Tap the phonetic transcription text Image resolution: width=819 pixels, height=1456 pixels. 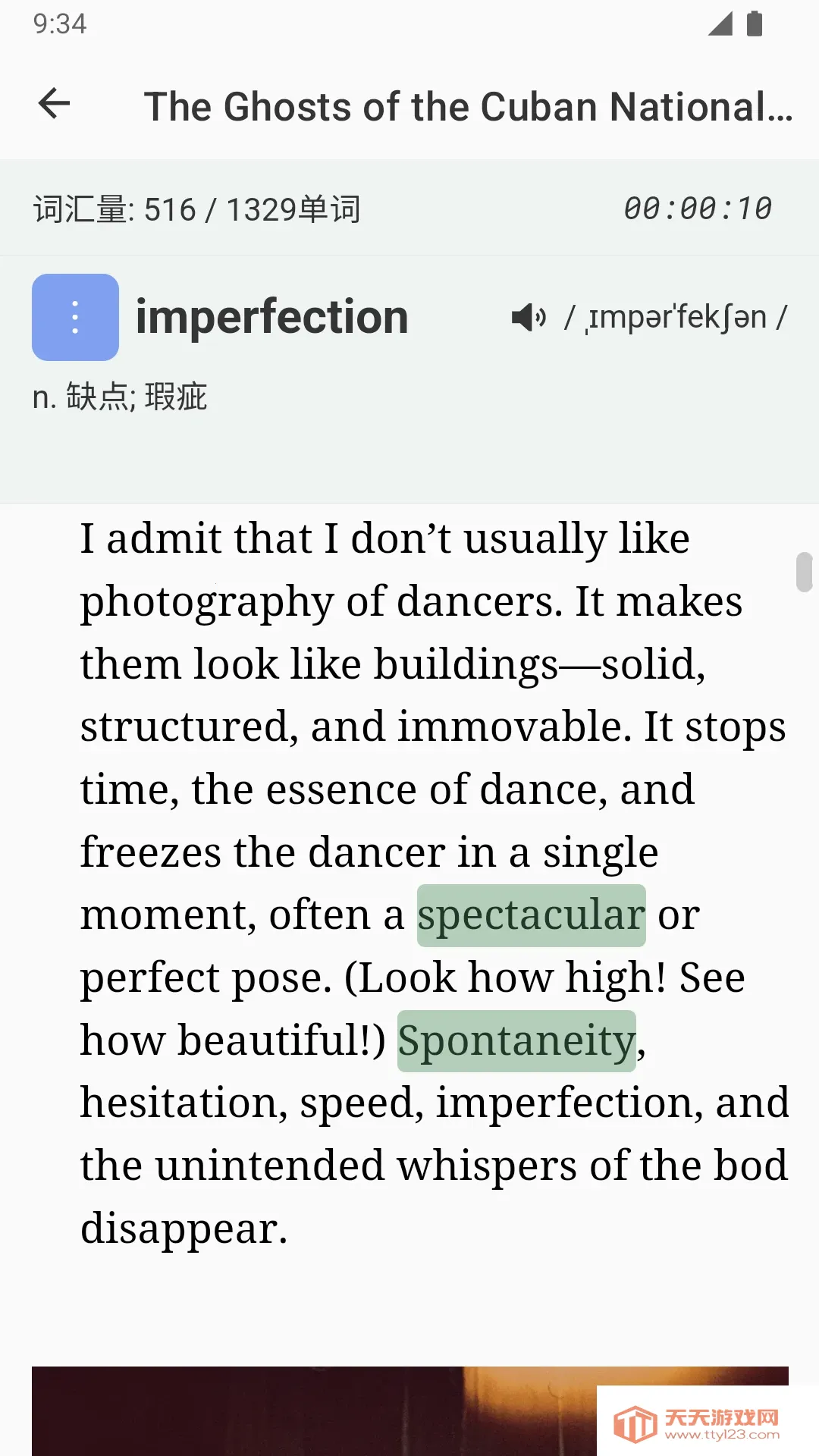[x=676, y=317]
